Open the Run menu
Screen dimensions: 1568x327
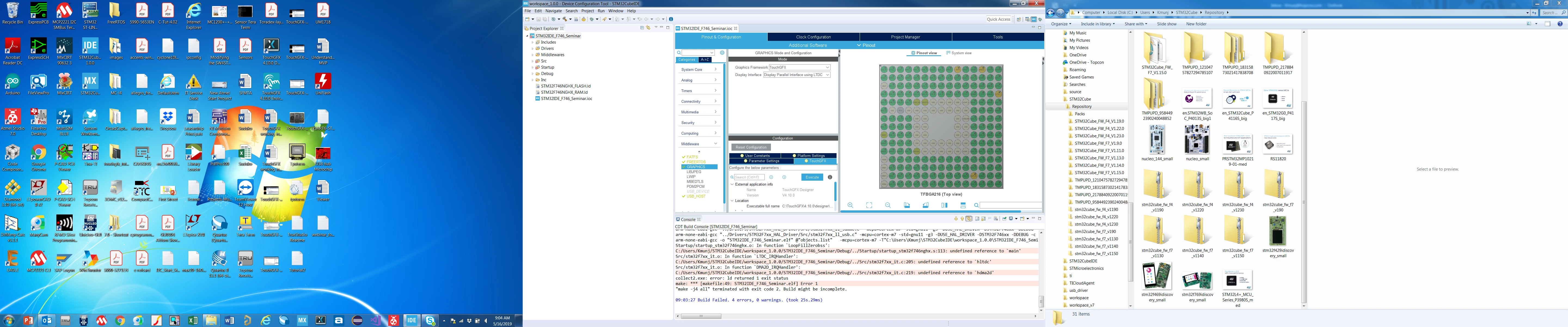point(601,11)
